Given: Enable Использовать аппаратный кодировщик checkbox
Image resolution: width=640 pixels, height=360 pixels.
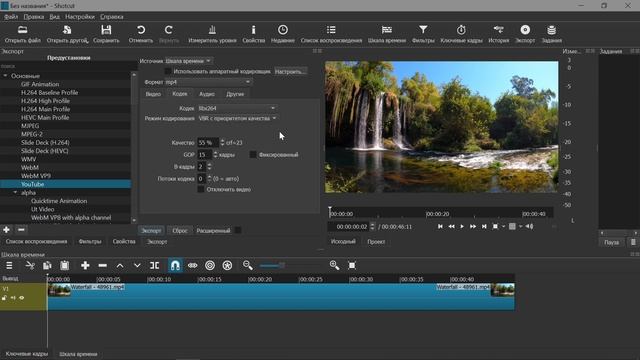Looking at the screenshot, I should 168,71.
